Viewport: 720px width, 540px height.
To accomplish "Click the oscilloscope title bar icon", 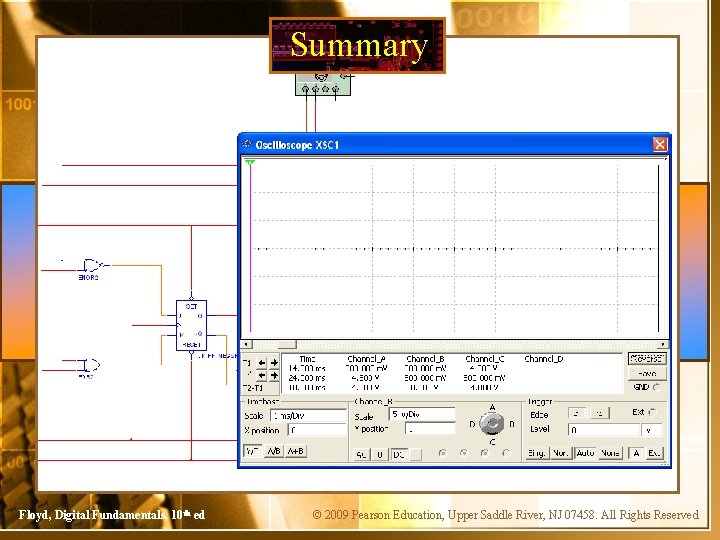I will click(247, 144).
